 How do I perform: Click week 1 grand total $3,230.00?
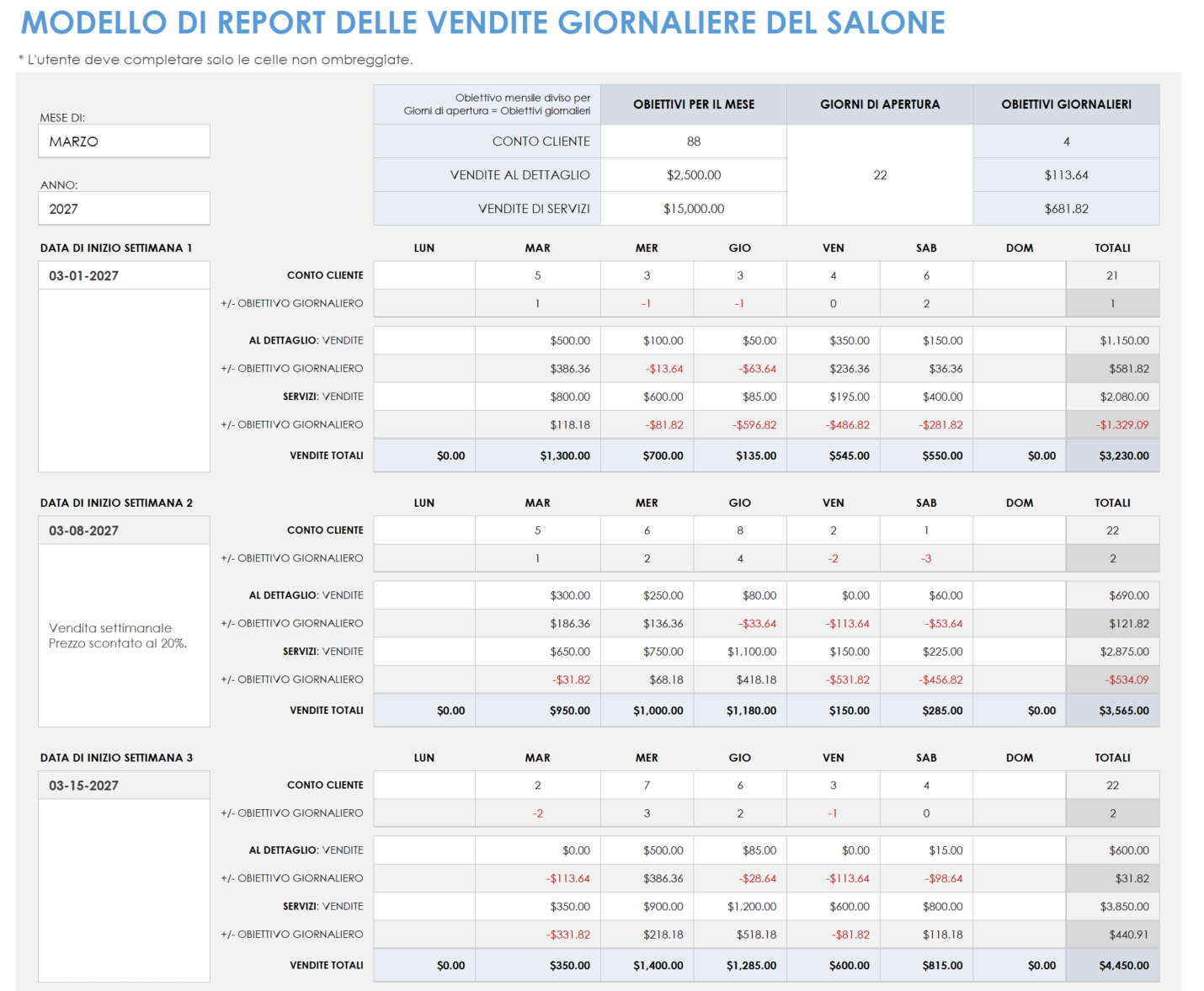tap(1112, 456)
